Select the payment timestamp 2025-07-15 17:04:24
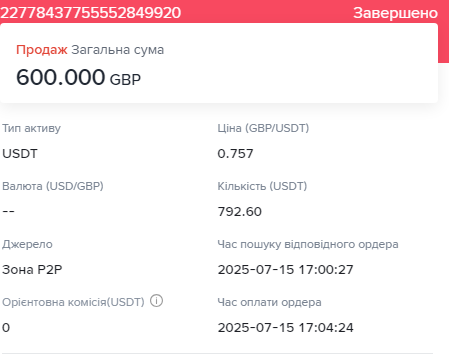 [286, 328]
